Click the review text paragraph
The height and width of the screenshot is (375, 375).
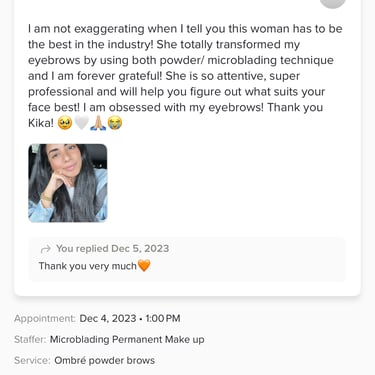tap(185, 76)
